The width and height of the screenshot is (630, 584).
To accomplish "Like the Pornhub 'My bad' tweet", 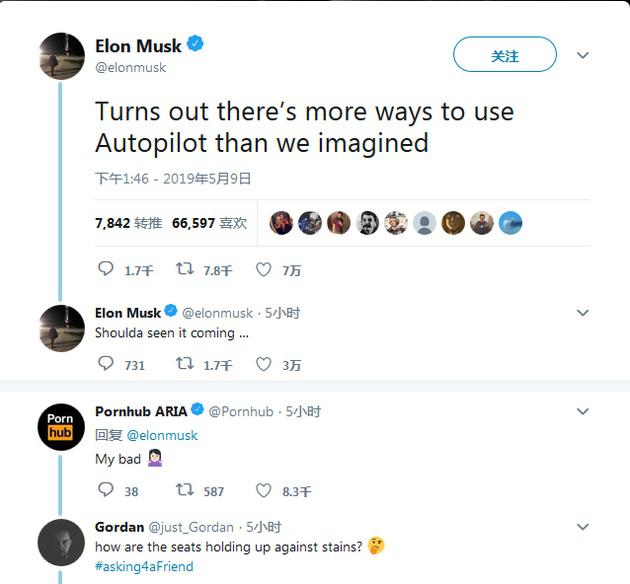I will [x=264, y=490].
